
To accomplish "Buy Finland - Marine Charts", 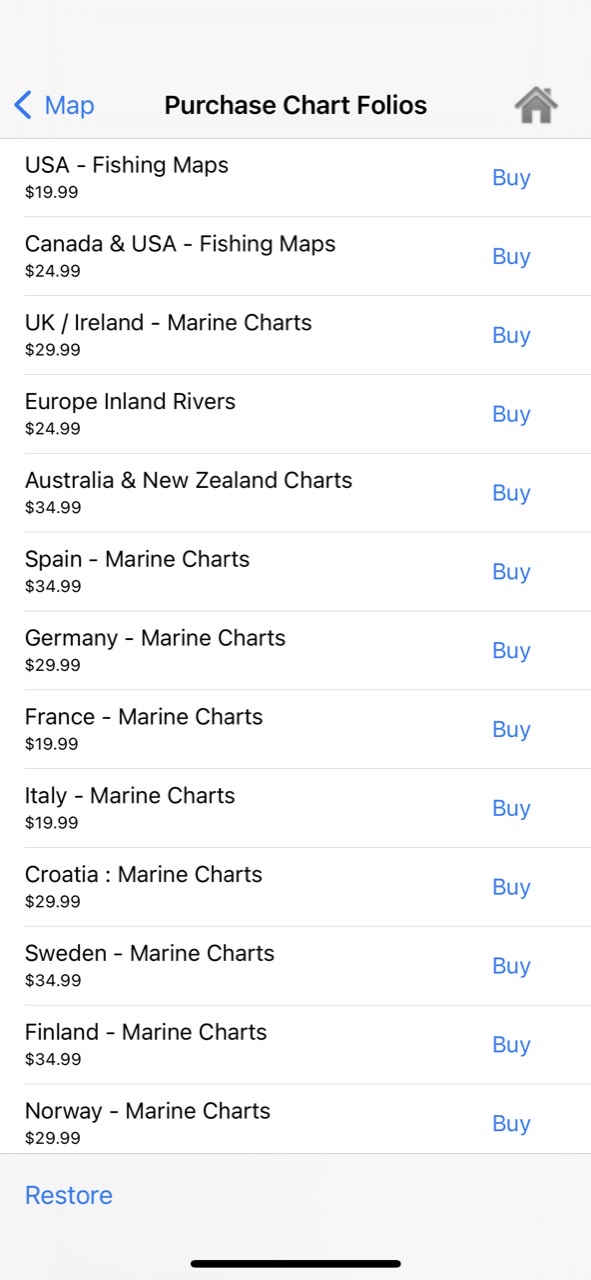I will pos(511,1045).
